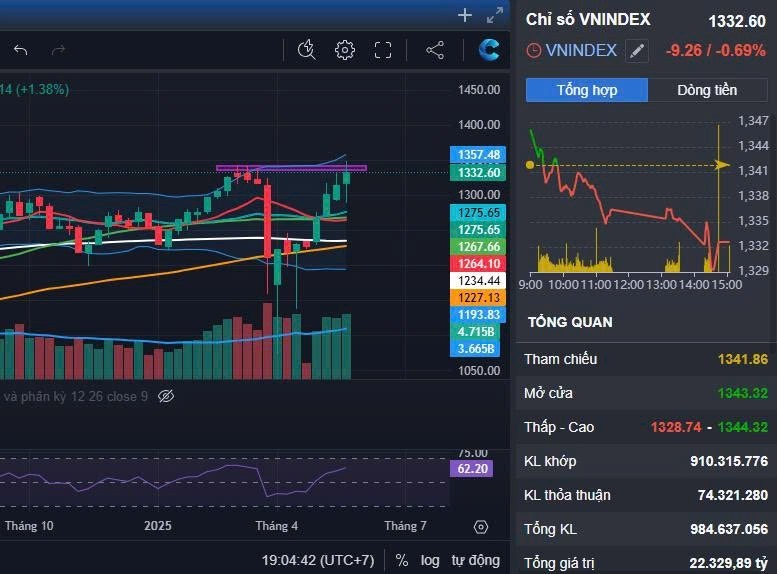Select the 1332.60 current price label

coord(478,172)
